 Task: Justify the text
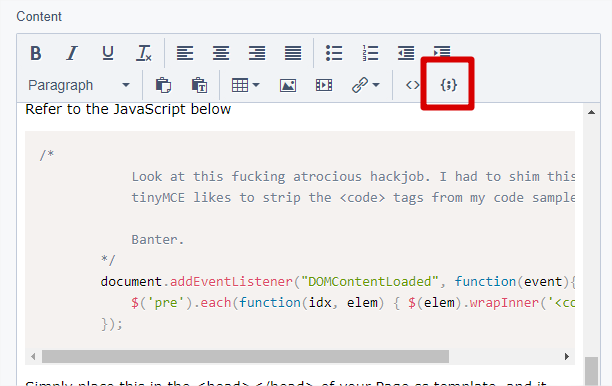pyautogui.click(x=293, y=53)
